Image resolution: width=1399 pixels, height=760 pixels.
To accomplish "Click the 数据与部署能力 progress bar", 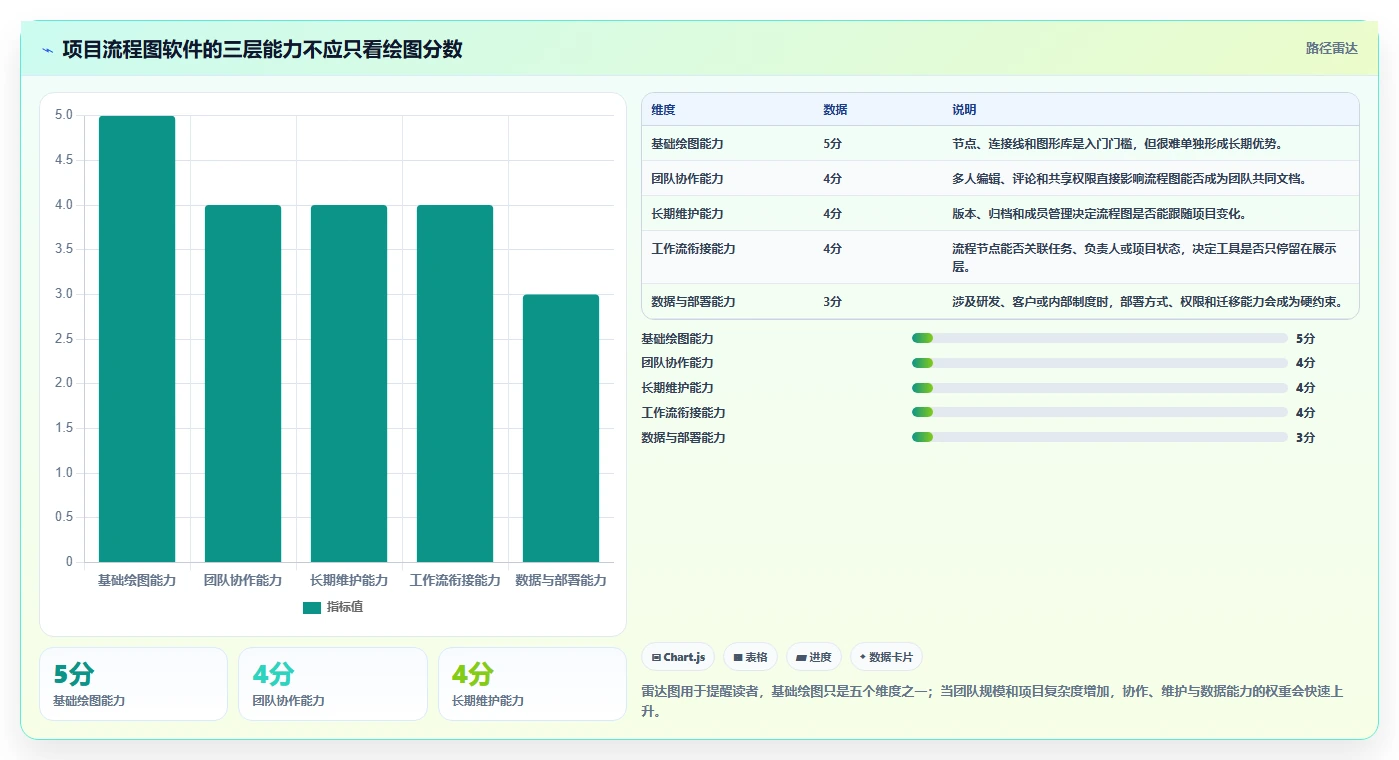I will click(x=1100, y=437).
